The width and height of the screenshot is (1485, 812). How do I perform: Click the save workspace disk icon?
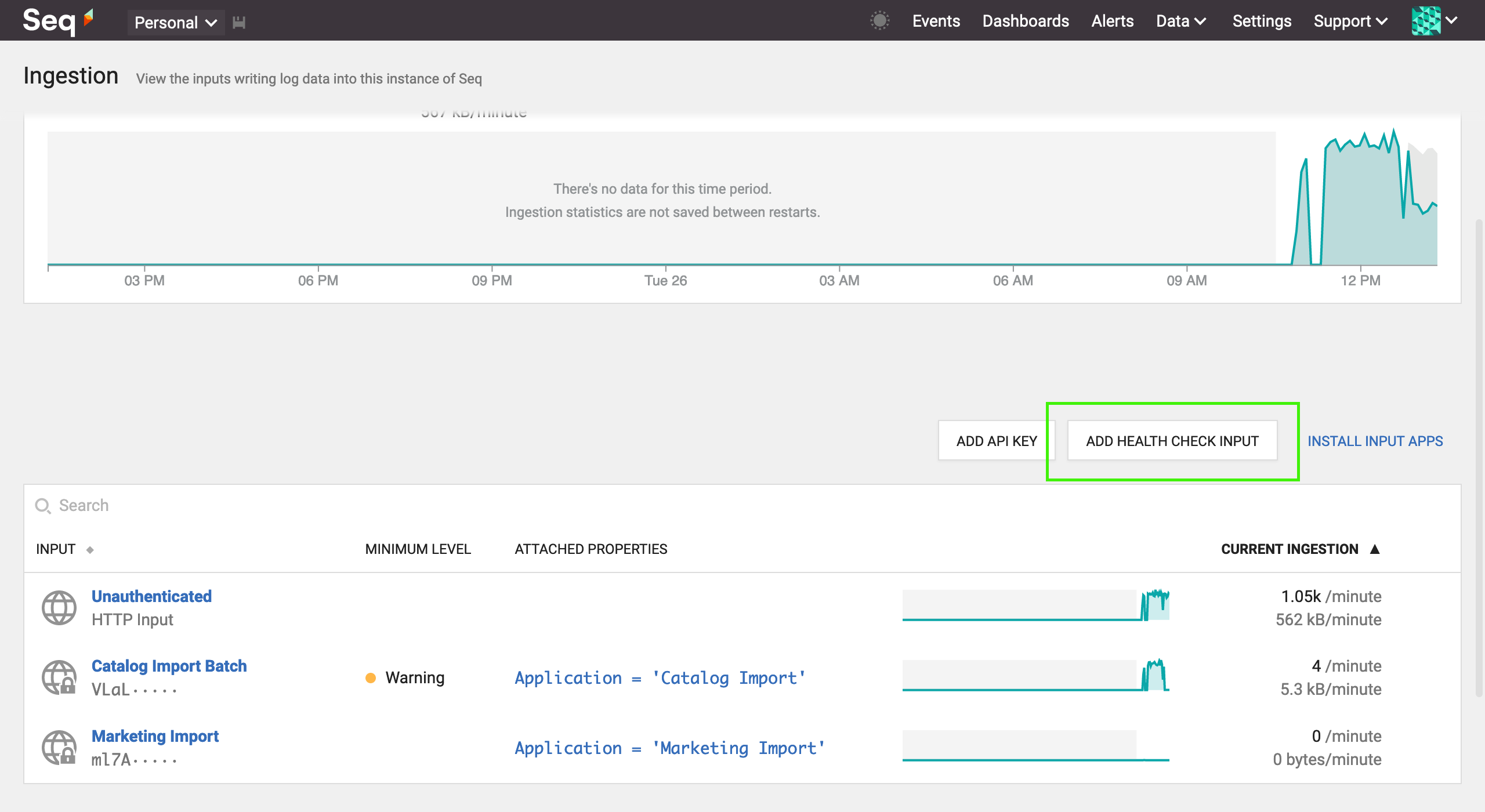239,23
